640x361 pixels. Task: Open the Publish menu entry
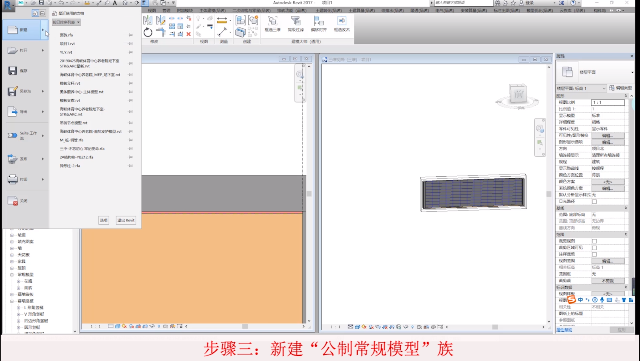[x=25, y=158]
